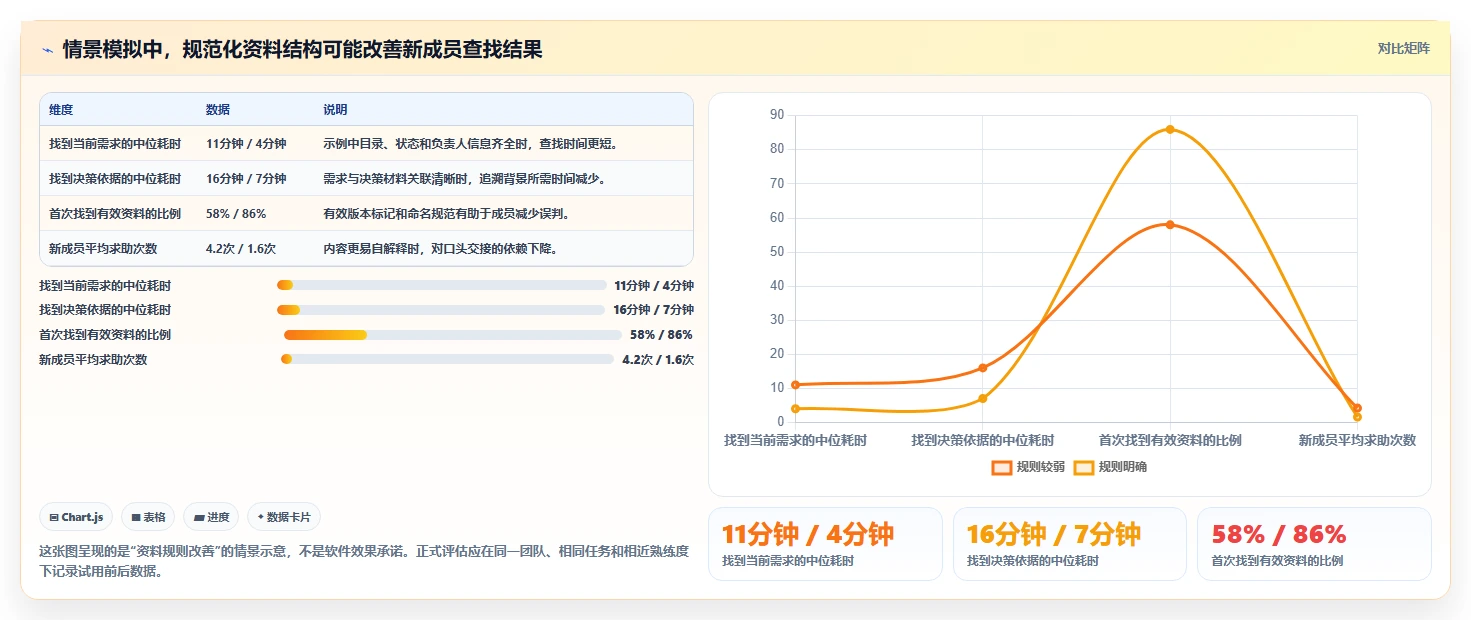1471x620 pixels.
Task: Click the note starting 示例中目录、状态和负责人
Action: point(471,144)
